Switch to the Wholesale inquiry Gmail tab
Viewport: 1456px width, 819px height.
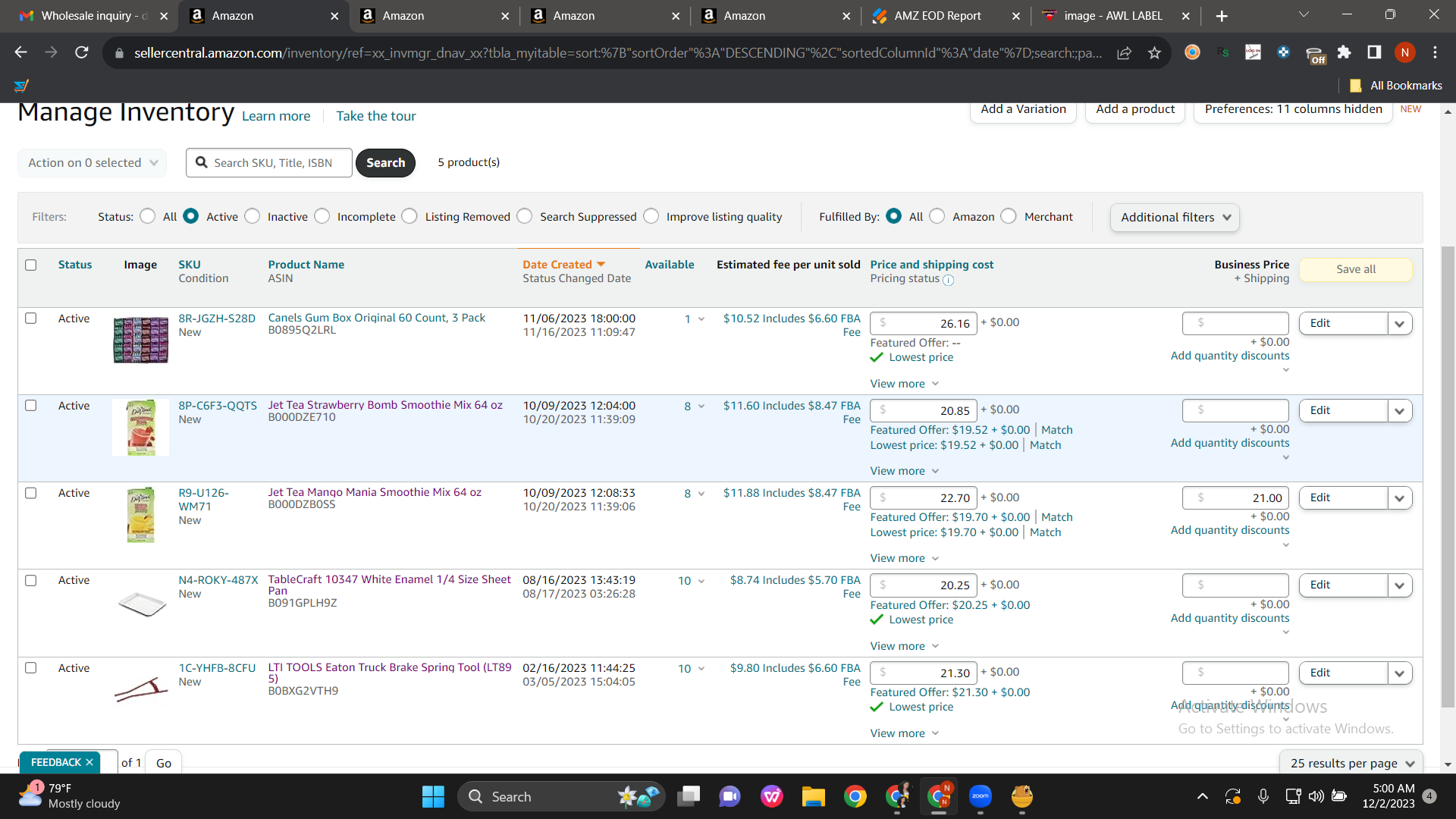(x=93, y=16)
